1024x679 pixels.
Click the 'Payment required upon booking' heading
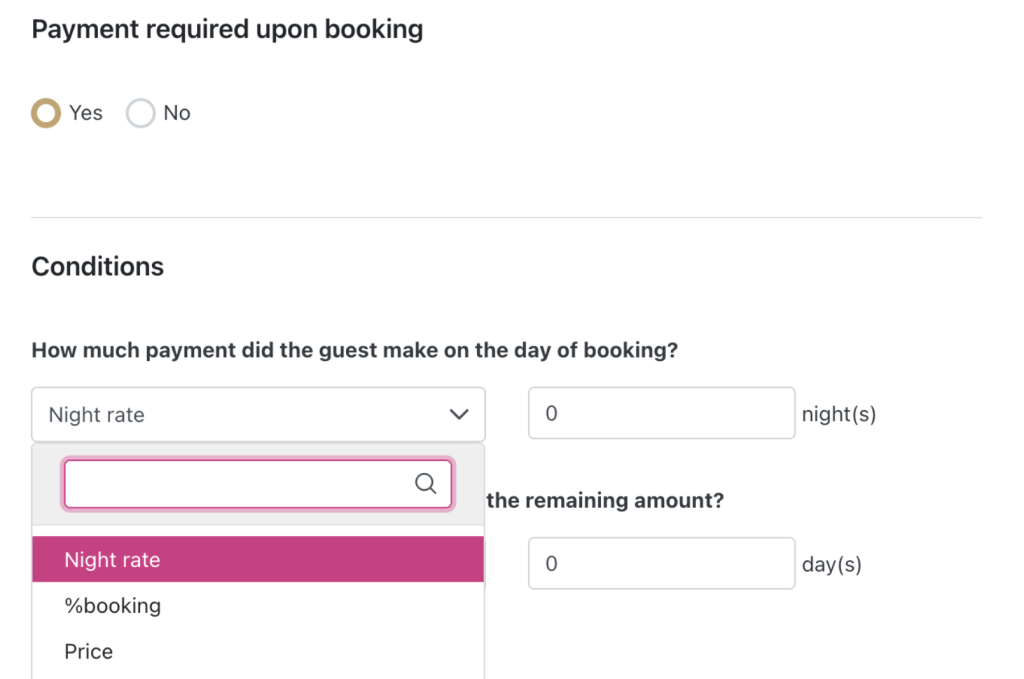tap(227, 30)
